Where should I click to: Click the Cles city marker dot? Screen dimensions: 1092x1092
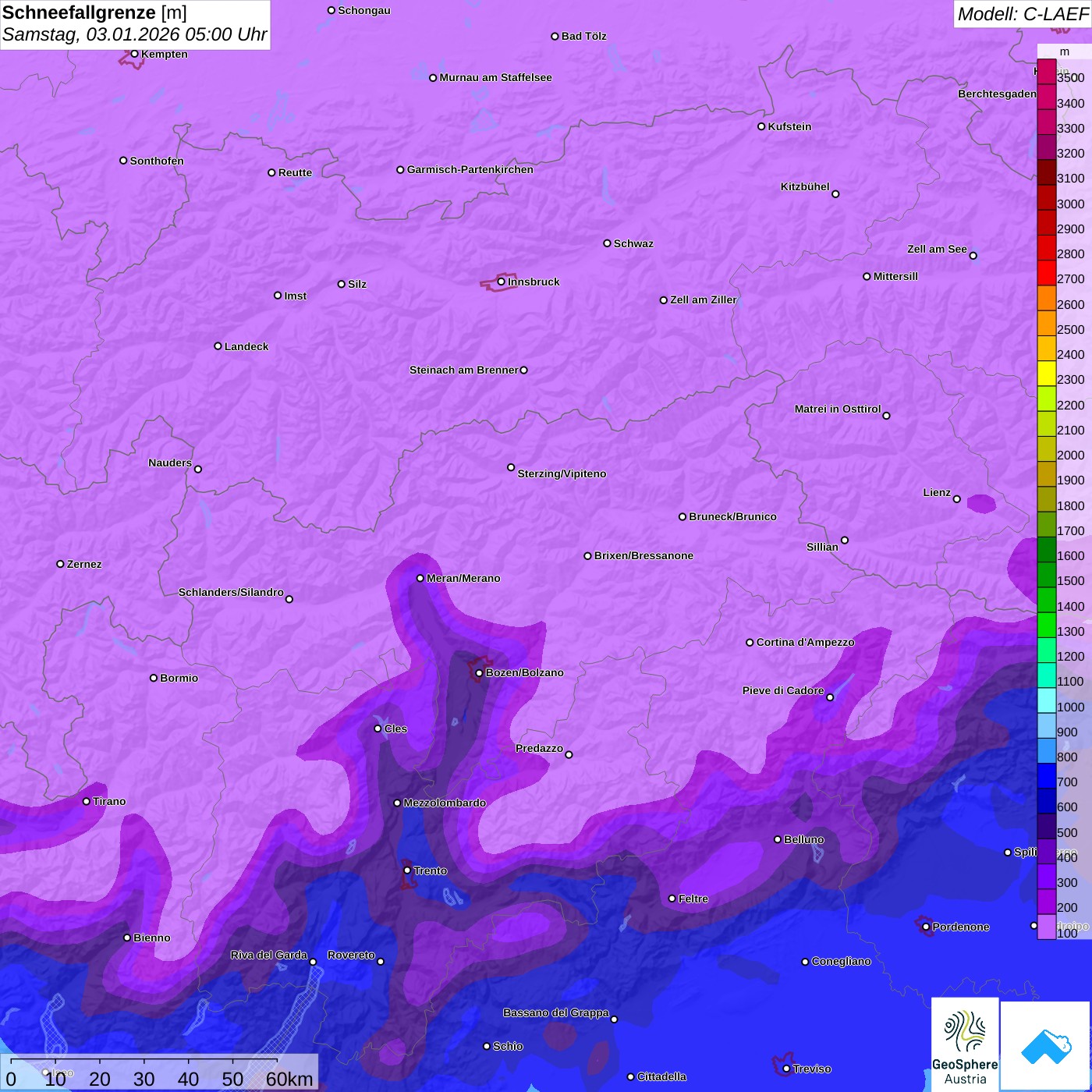378,729
